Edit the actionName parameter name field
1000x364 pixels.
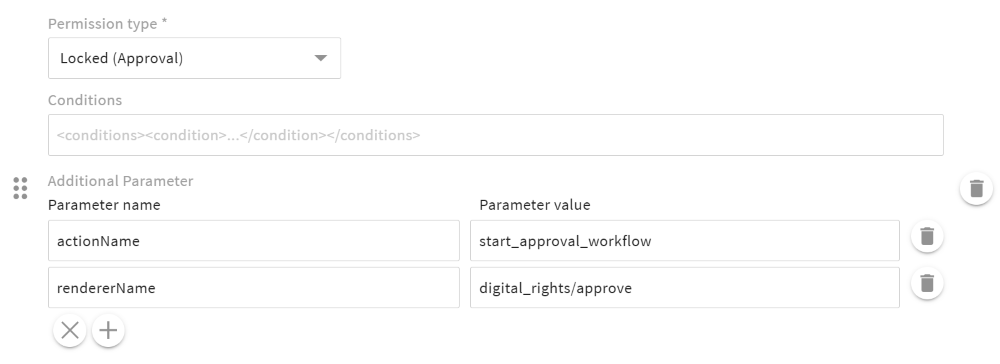pos(254,241)
